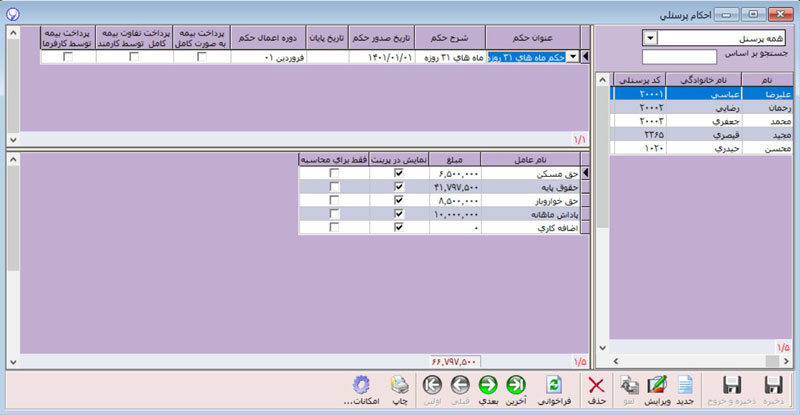Open the همه پرسنل dropdown

[649, 38]
